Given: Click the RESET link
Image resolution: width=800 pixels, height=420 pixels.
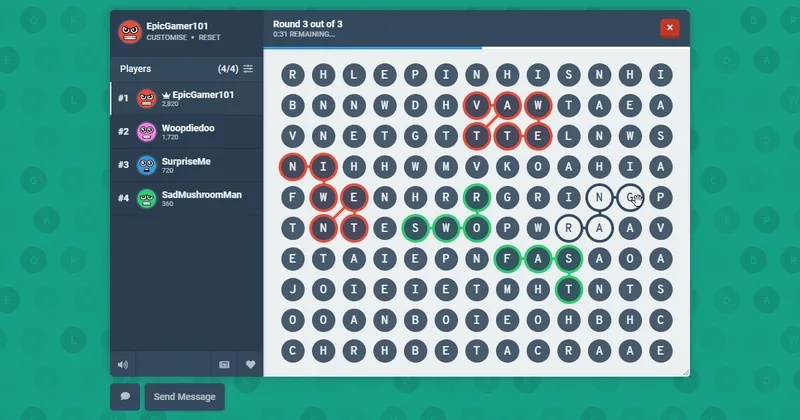Looking at the screenshot, I should pyautogui.click(x=209, y=38).
